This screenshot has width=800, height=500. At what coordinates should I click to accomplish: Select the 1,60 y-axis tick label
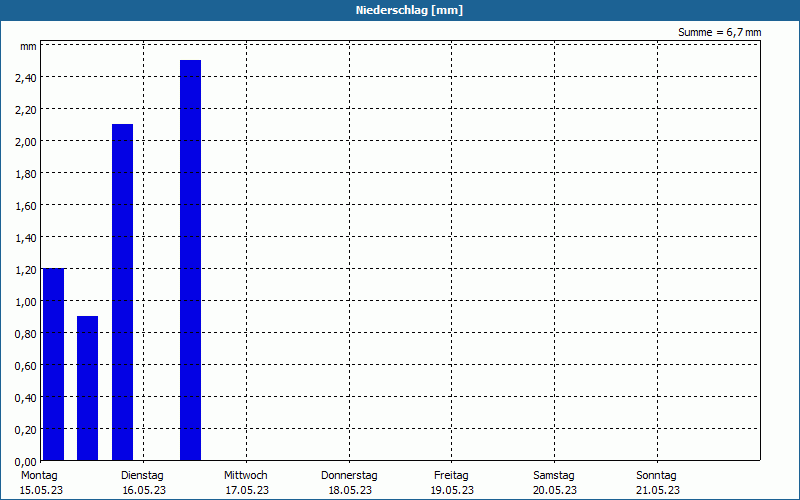coord(26,206)
